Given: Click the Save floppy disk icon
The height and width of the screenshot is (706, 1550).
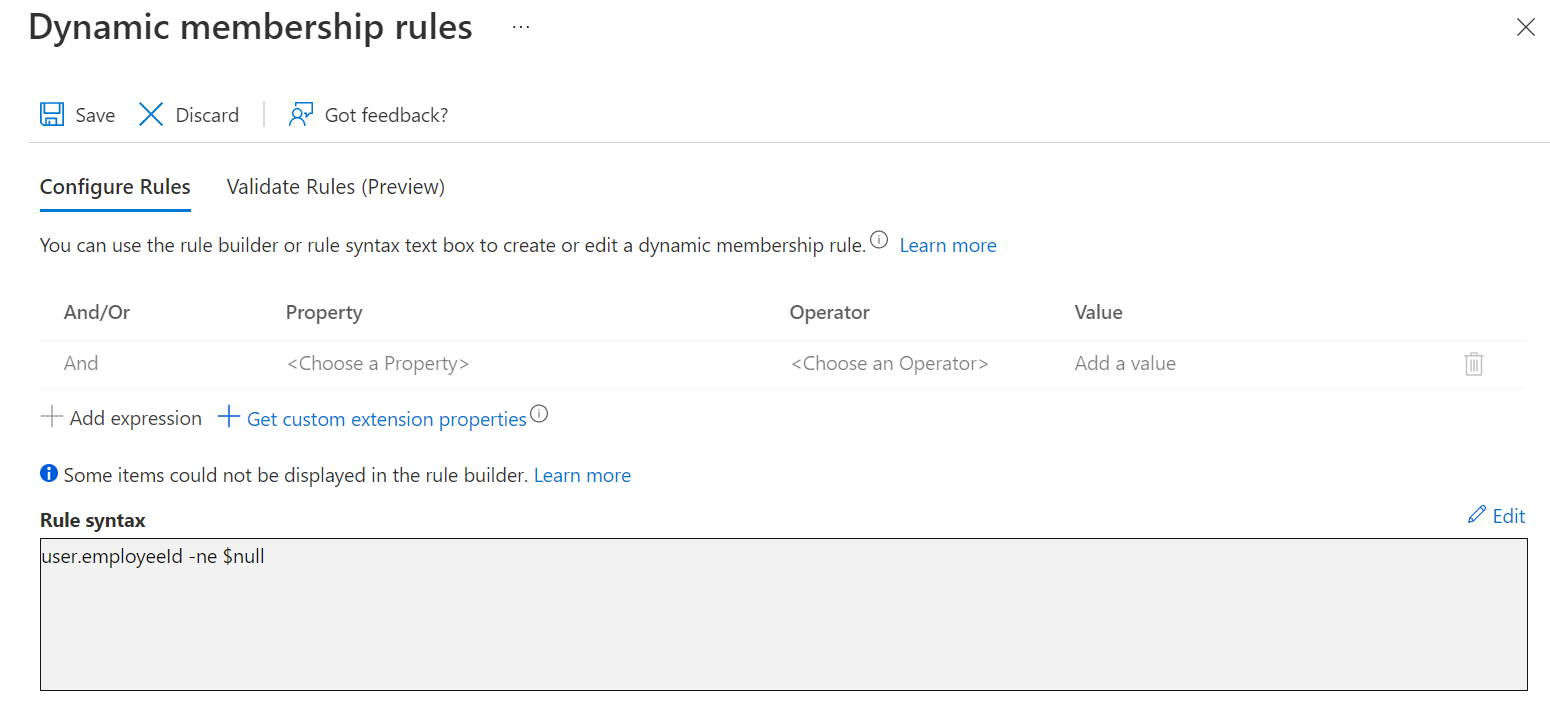Looking at the screenshot, I should coord(52,114).
